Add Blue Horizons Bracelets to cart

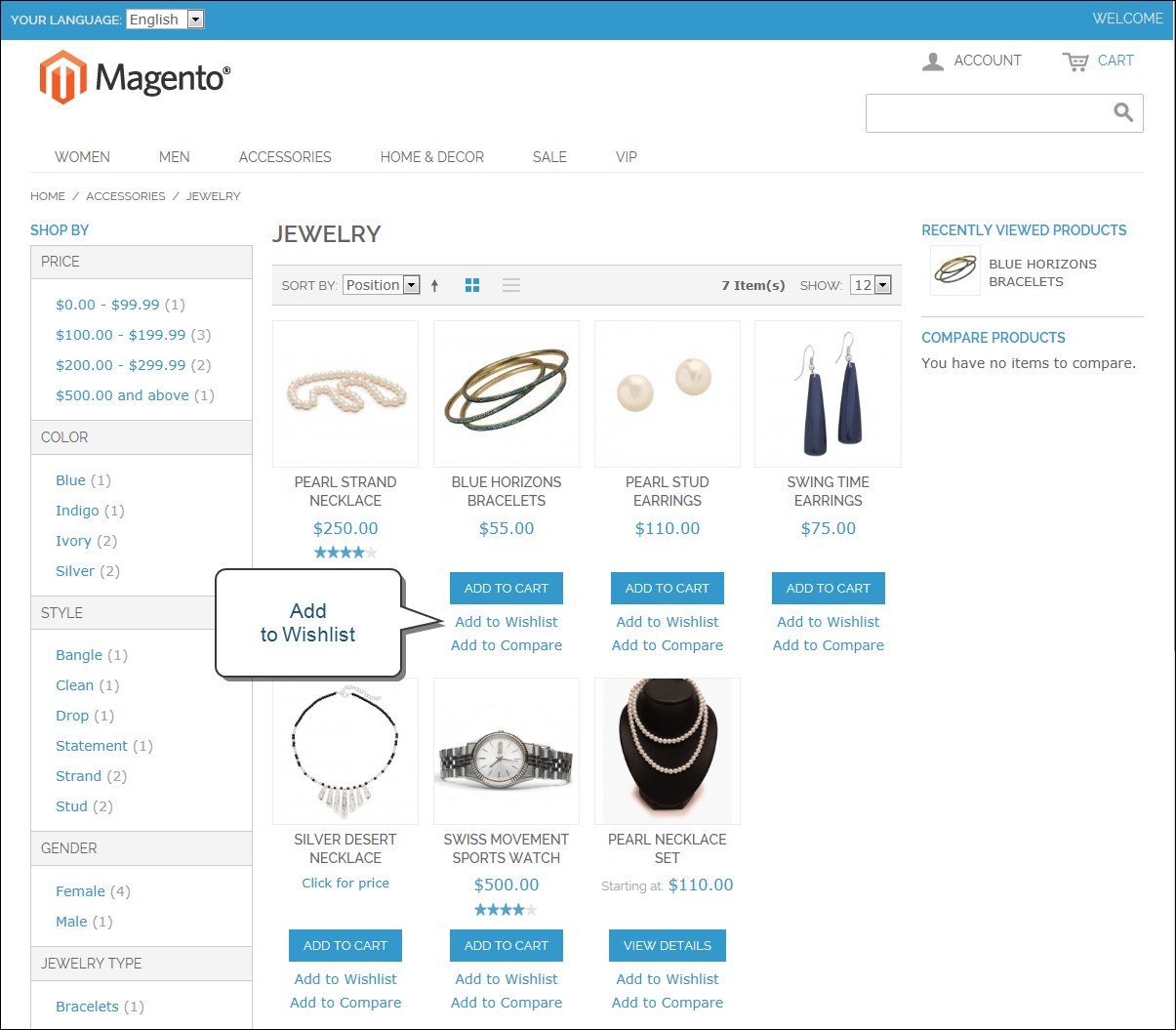(x=507, y=588)
